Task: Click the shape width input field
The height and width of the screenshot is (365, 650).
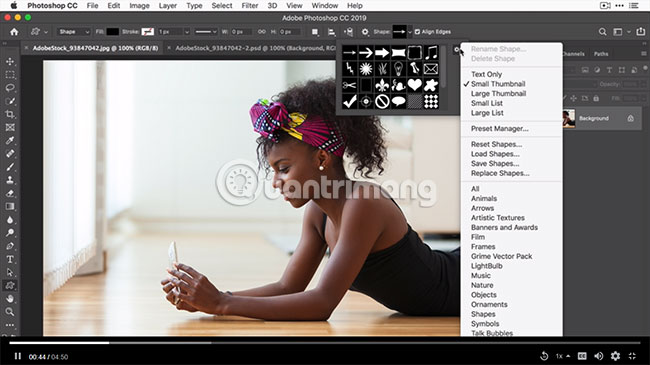Action: (241, 32)
